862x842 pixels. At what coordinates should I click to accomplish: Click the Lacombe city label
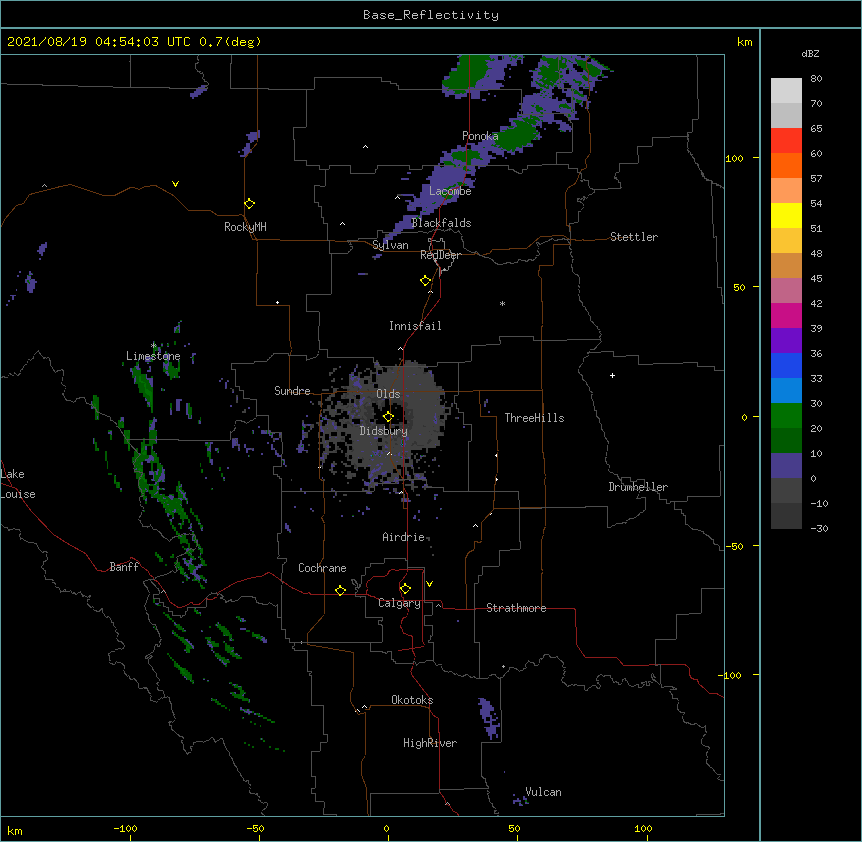(450, 191)
